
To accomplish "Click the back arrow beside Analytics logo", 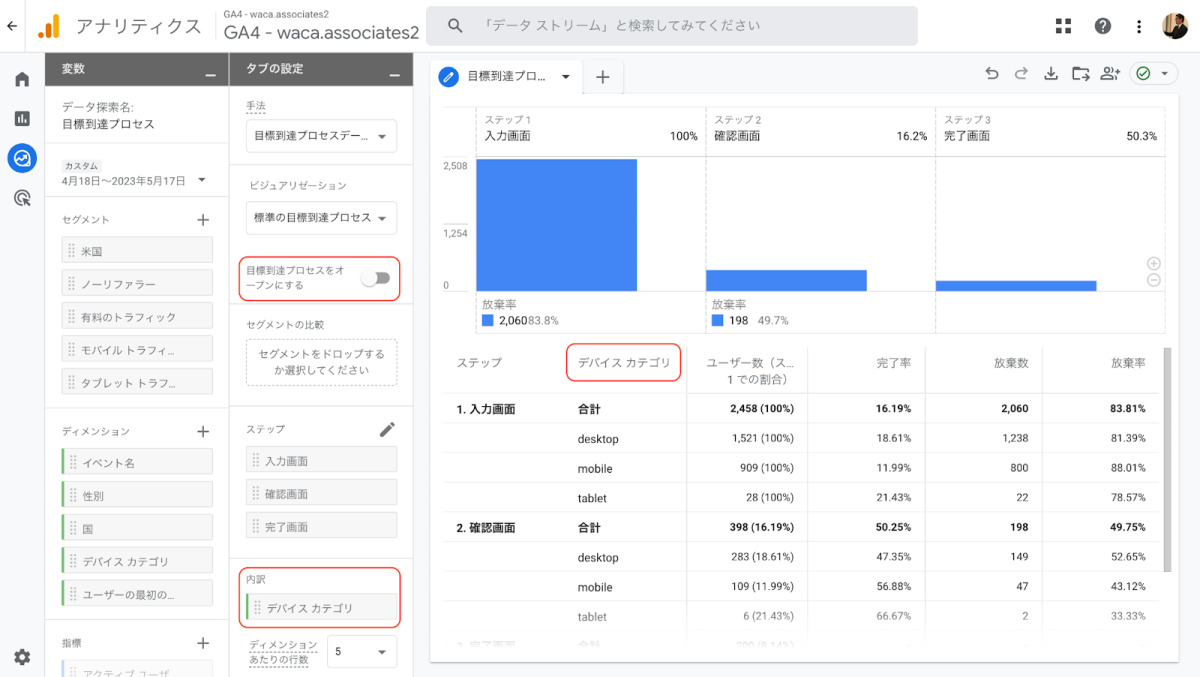I will 12,26.
